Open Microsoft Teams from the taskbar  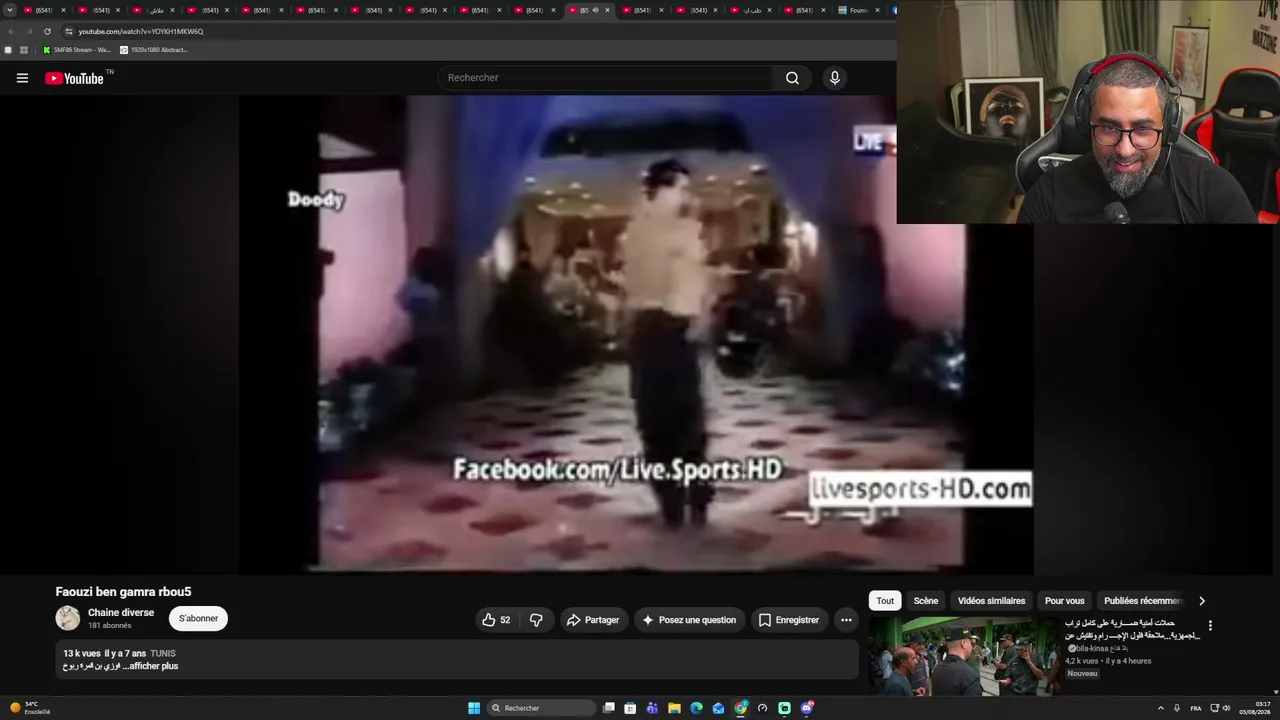652,708
